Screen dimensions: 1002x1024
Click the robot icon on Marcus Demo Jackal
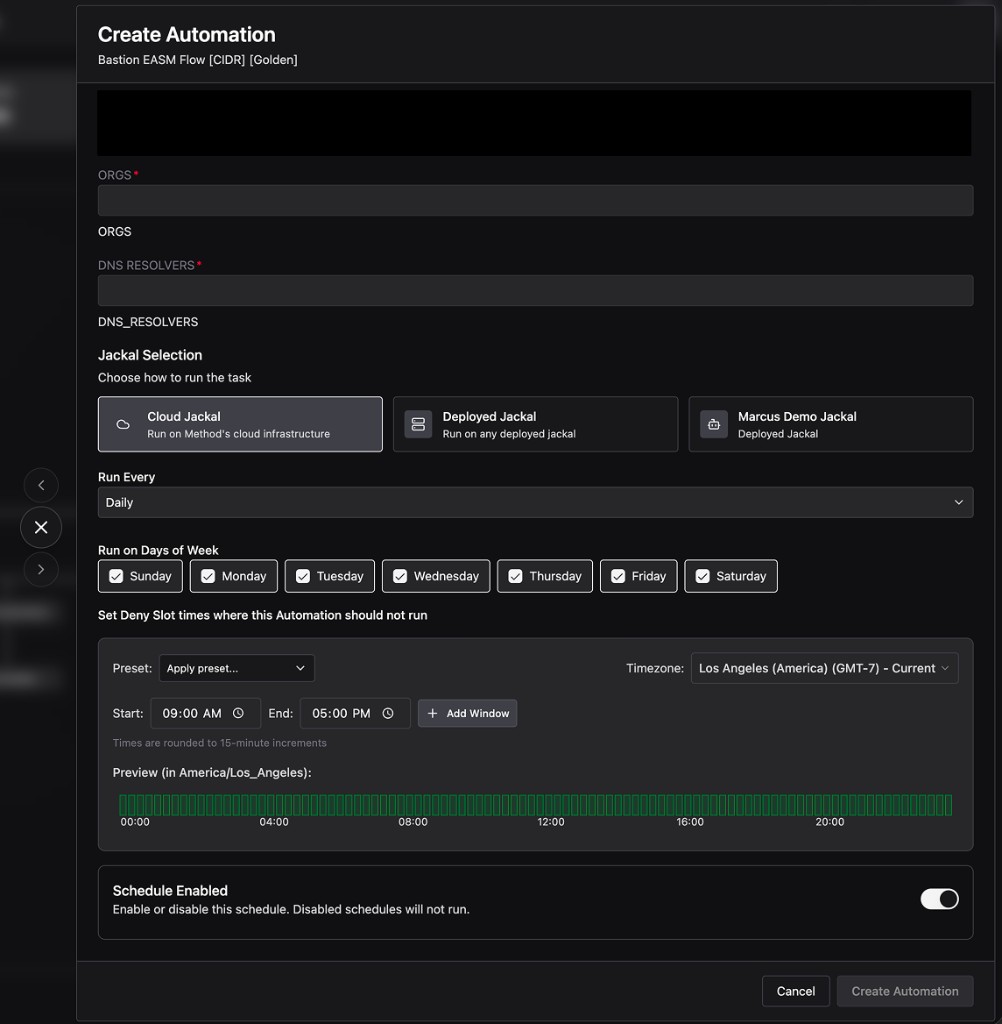click(x=714, y=424)
